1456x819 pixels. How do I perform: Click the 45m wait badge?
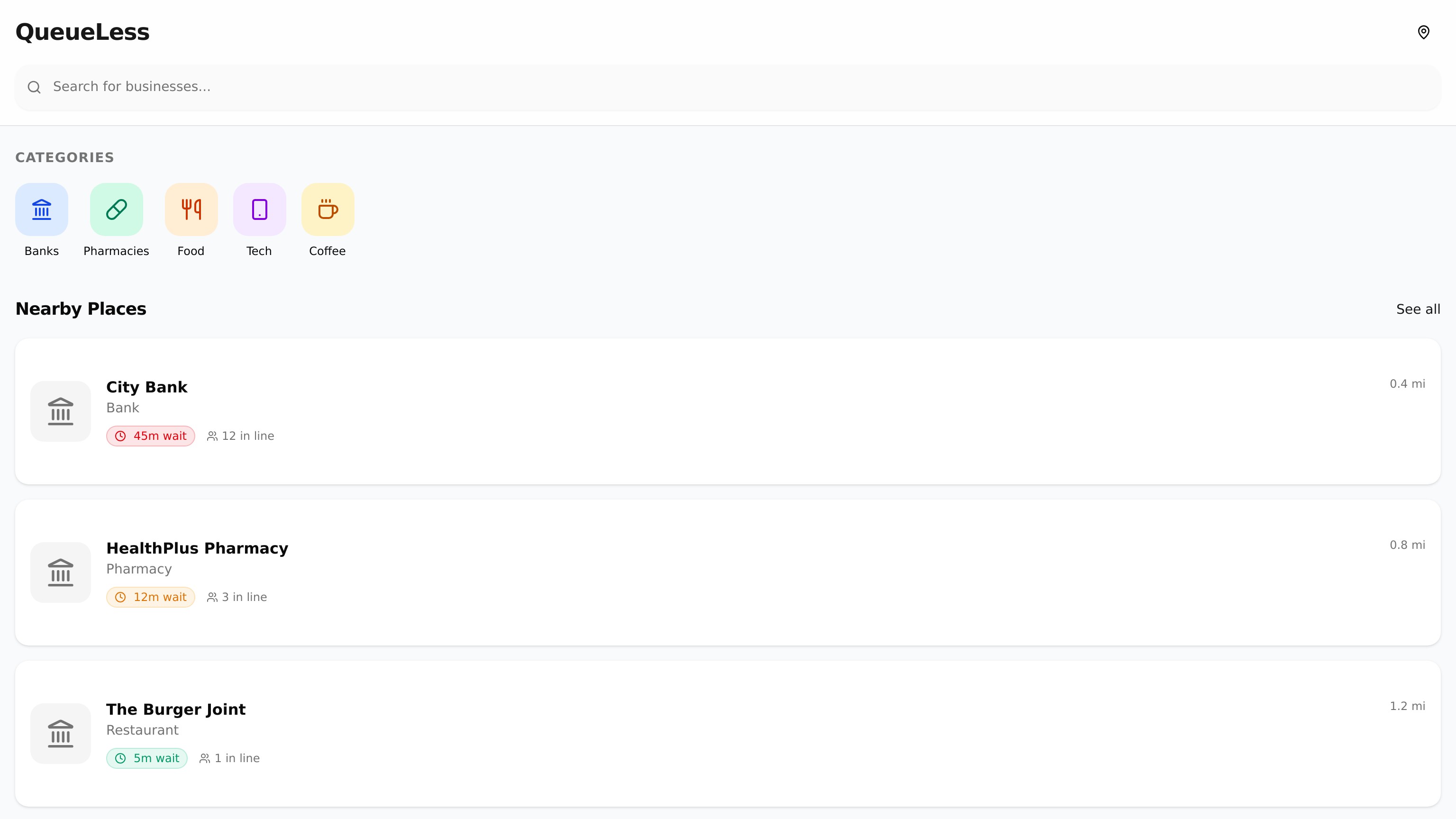click(x=150, y=436)
